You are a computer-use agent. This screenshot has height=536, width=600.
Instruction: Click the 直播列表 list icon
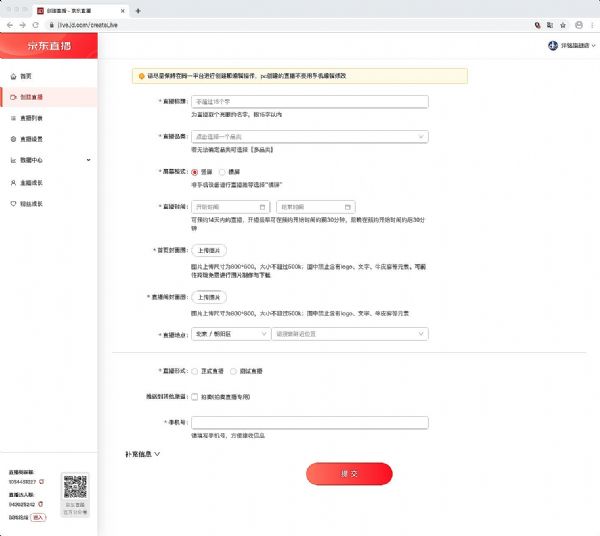[x=12, y=118]
